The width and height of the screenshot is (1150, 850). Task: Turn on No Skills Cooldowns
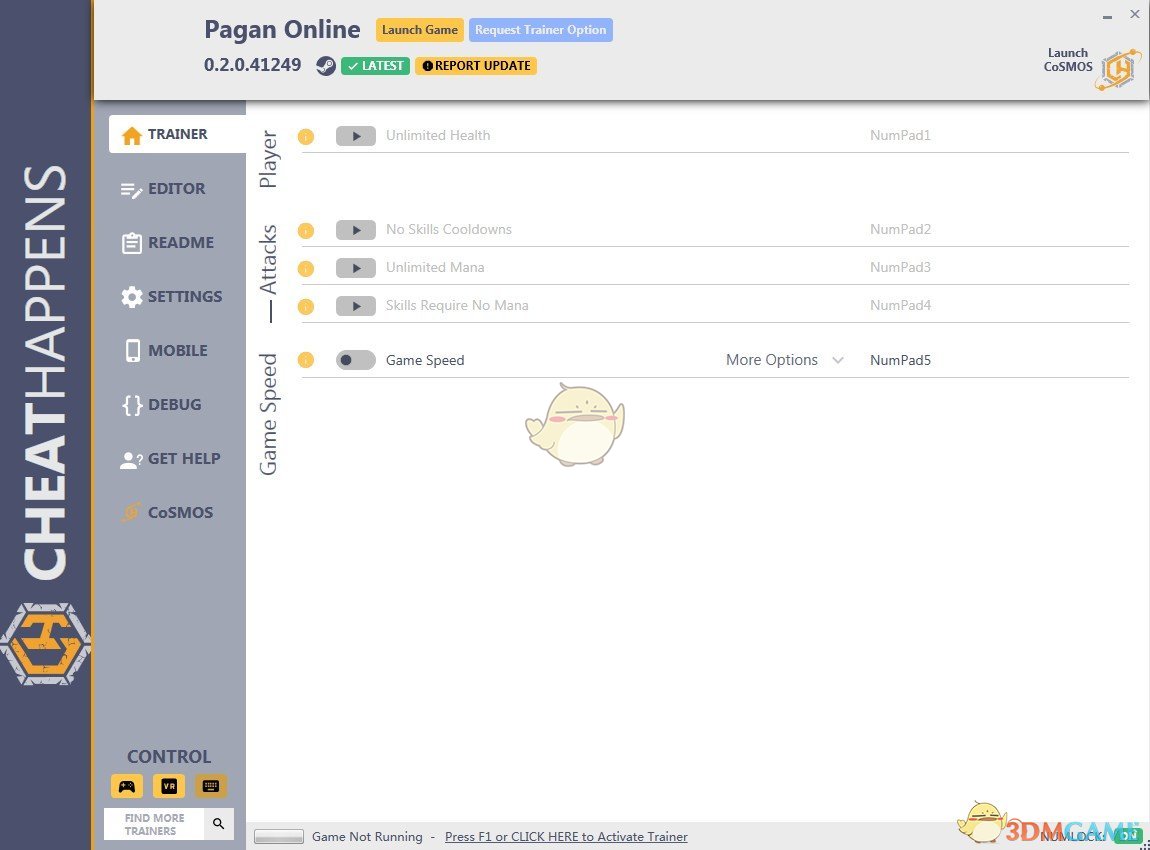tap(355, 229)
